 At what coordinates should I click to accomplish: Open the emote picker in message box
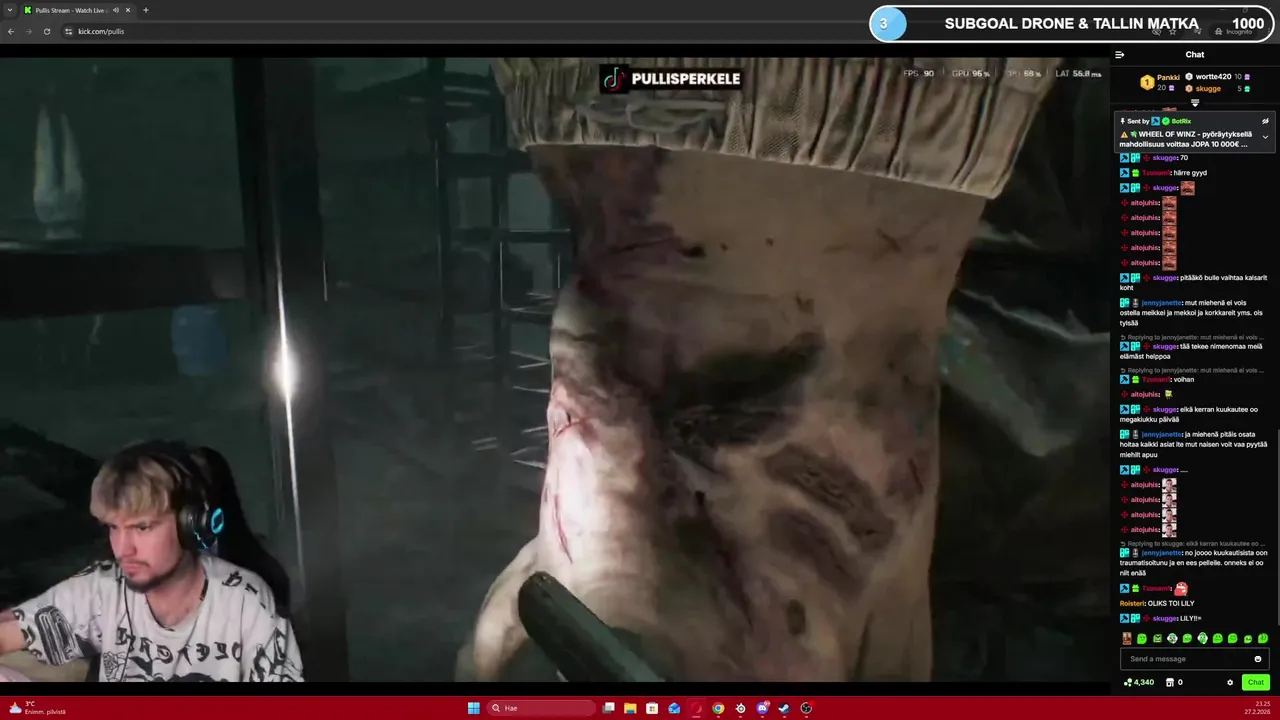click(x=1258, y=659)
